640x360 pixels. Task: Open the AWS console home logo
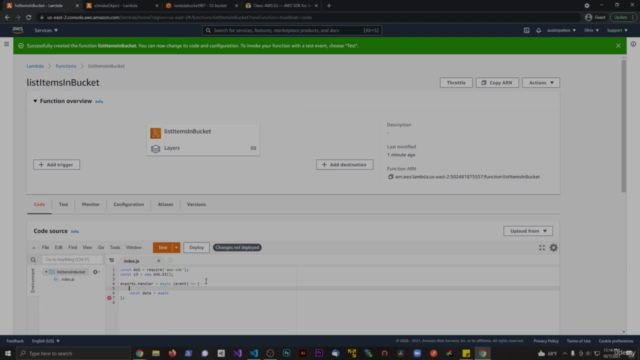(x=18, y=30)
